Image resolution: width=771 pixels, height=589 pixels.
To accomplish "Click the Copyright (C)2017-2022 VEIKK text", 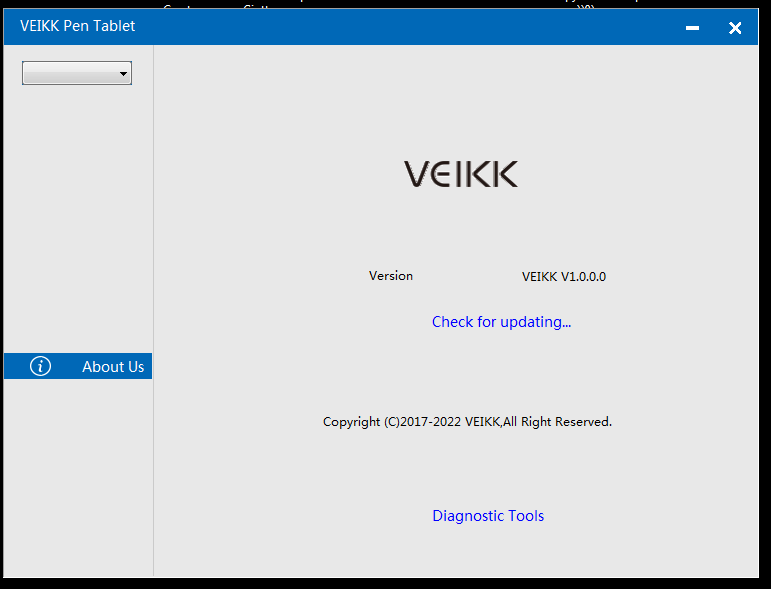I will (467, 422).
